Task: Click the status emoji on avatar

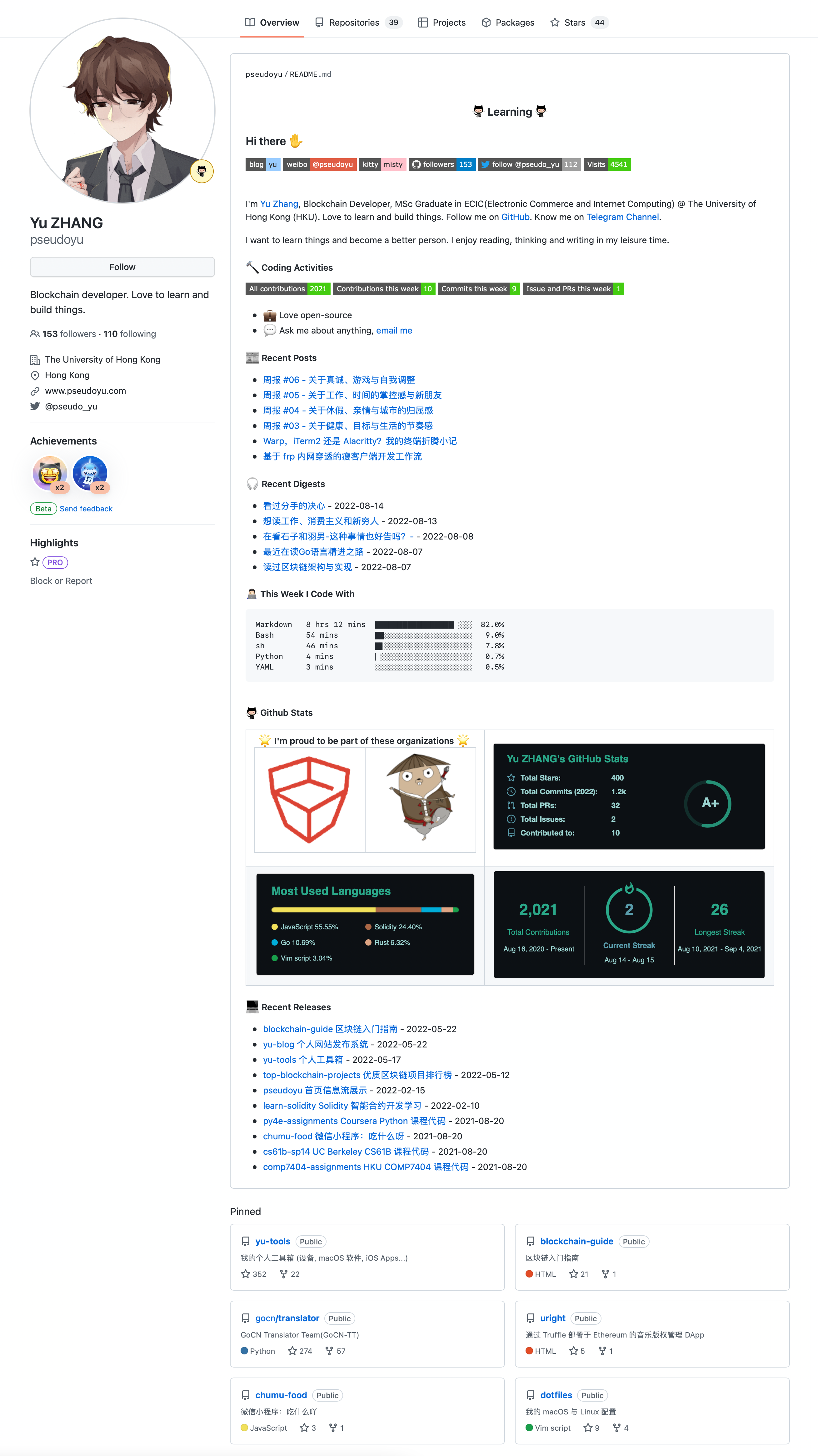Action: tap(202, 171)
